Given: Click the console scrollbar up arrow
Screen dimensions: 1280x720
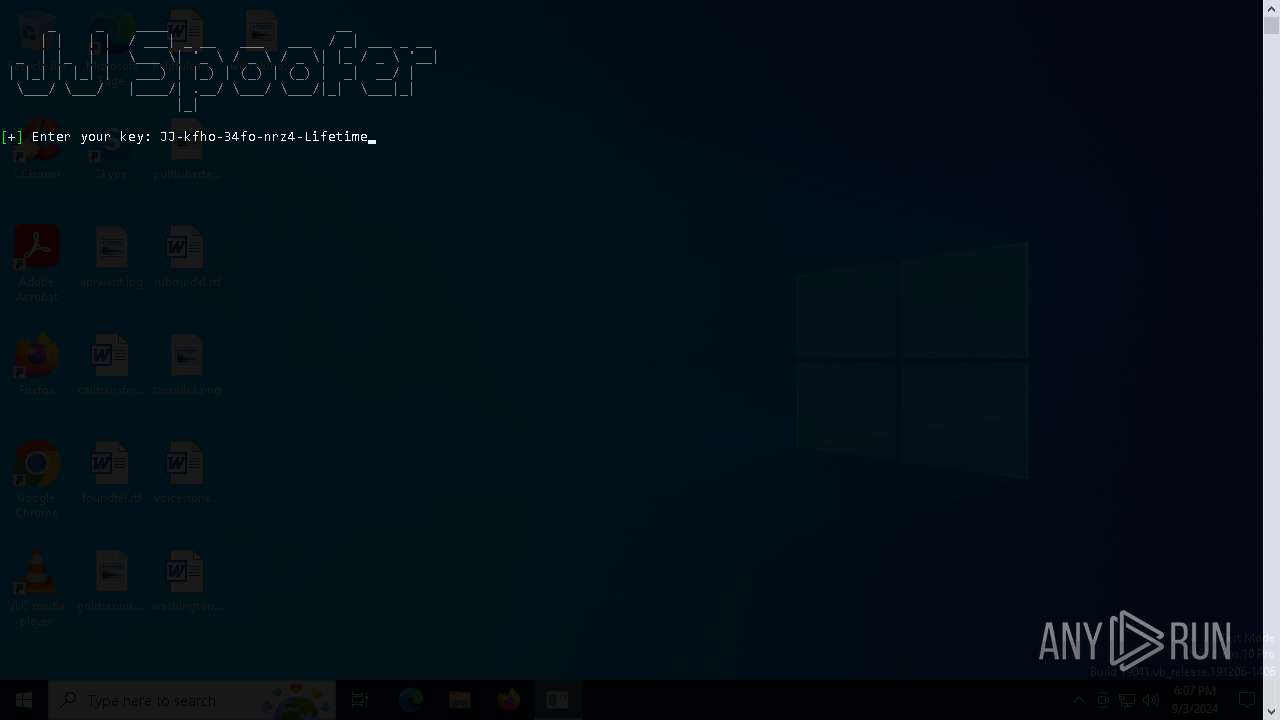Looking at the screenshot, I should click(x=1272, y=8).
